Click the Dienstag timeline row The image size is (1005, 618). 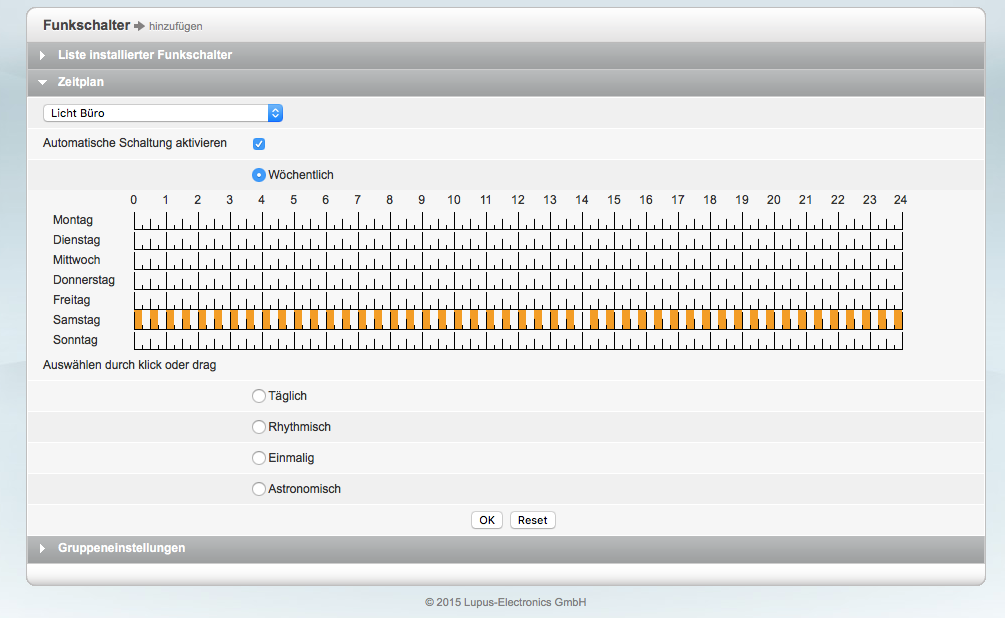click(x=518, y=241)
